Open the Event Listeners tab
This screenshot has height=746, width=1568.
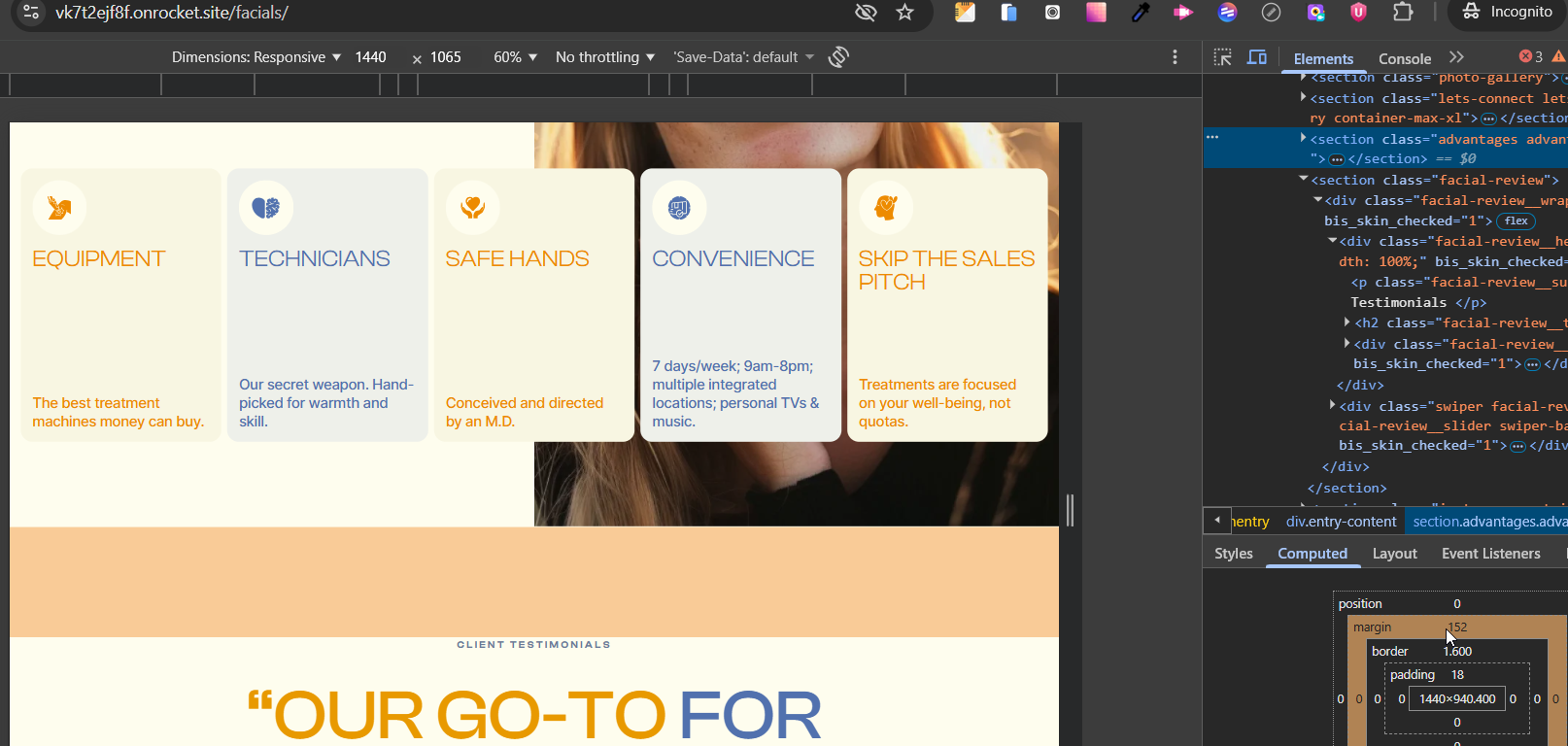point(1490,554)
